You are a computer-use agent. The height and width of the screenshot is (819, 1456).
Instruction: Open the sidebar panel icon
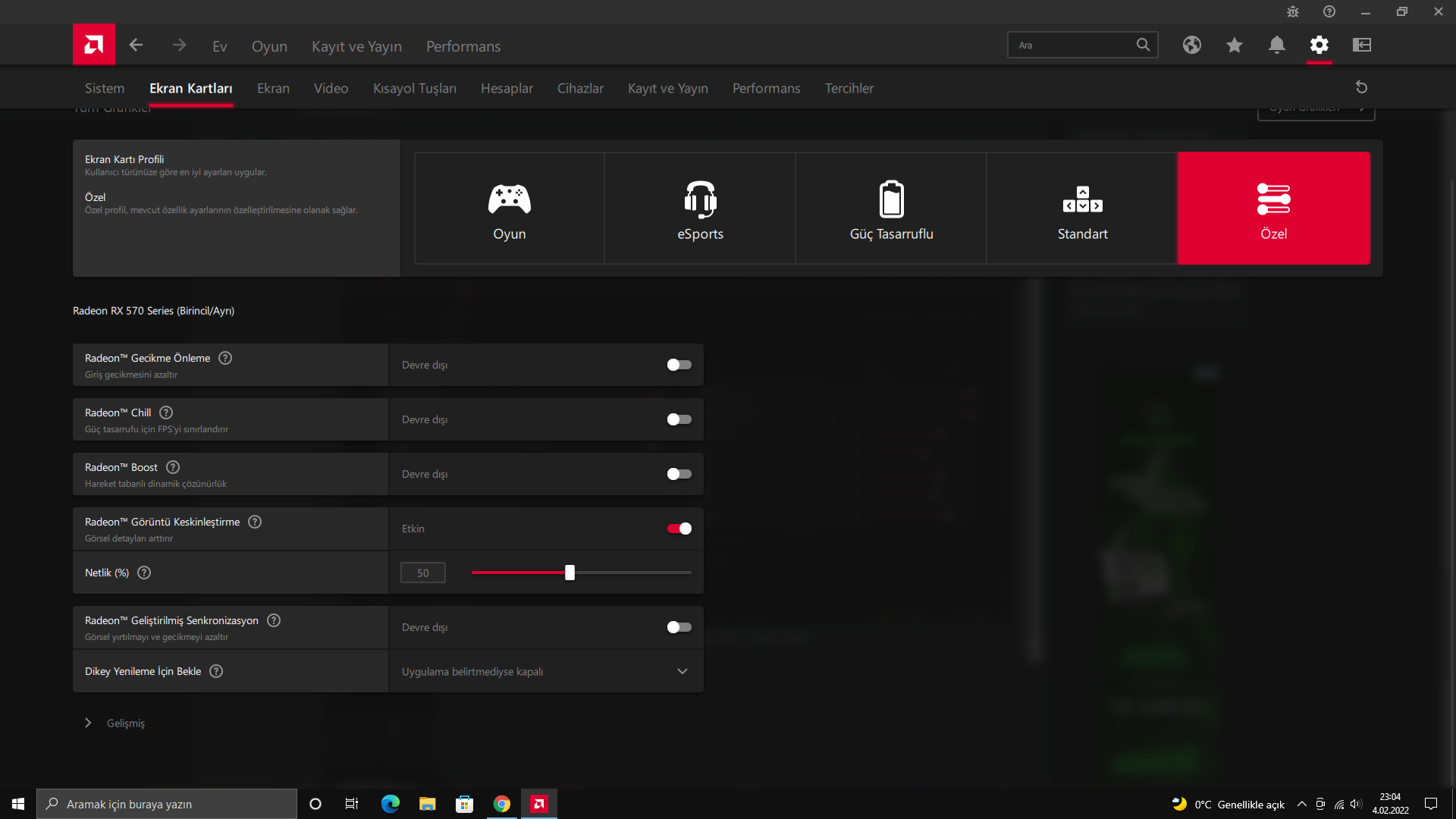(x=1361, y=45)
